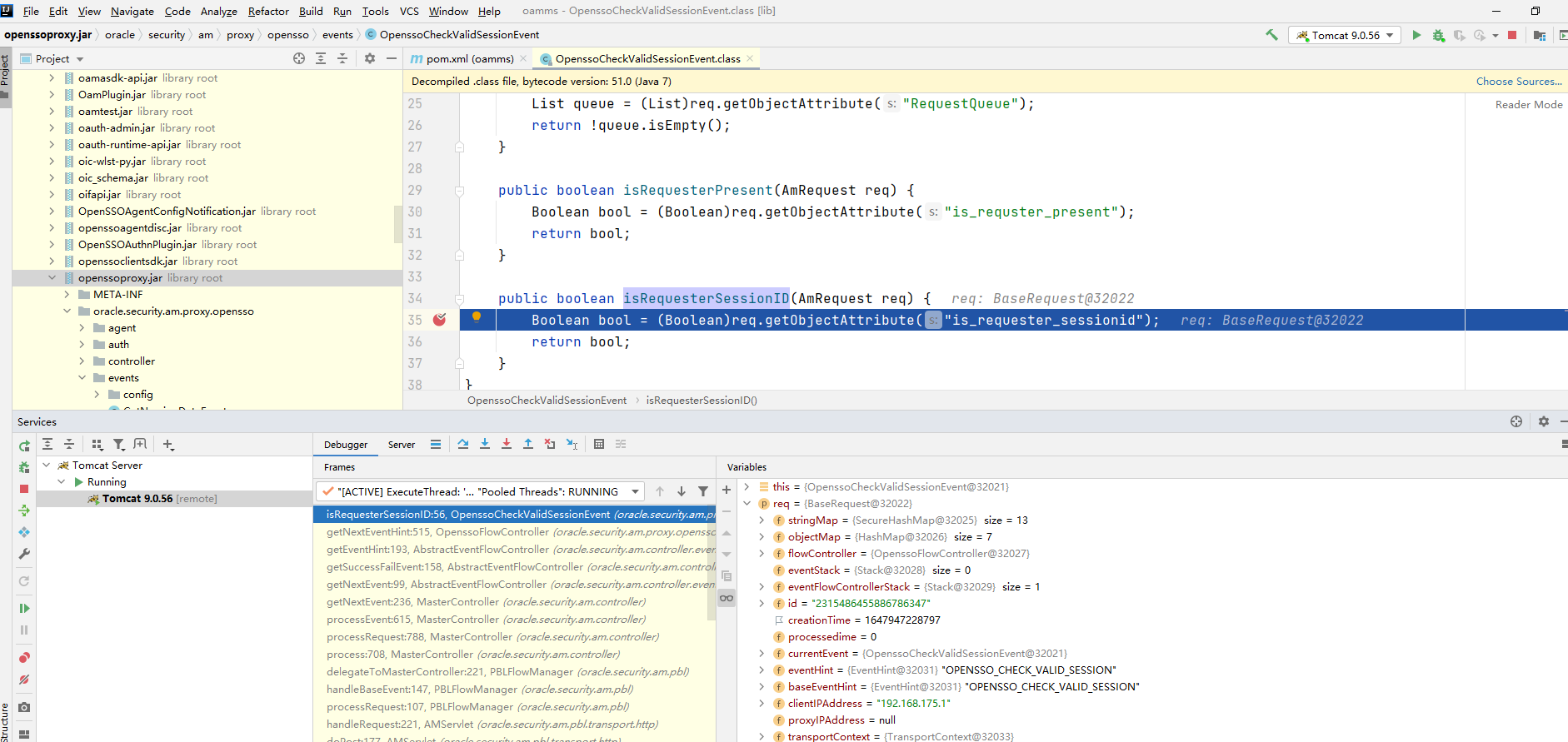This screenshot has height=742, width=1568.
Task: Step into in the debugger toolbar
Action: tap(485, 445)
